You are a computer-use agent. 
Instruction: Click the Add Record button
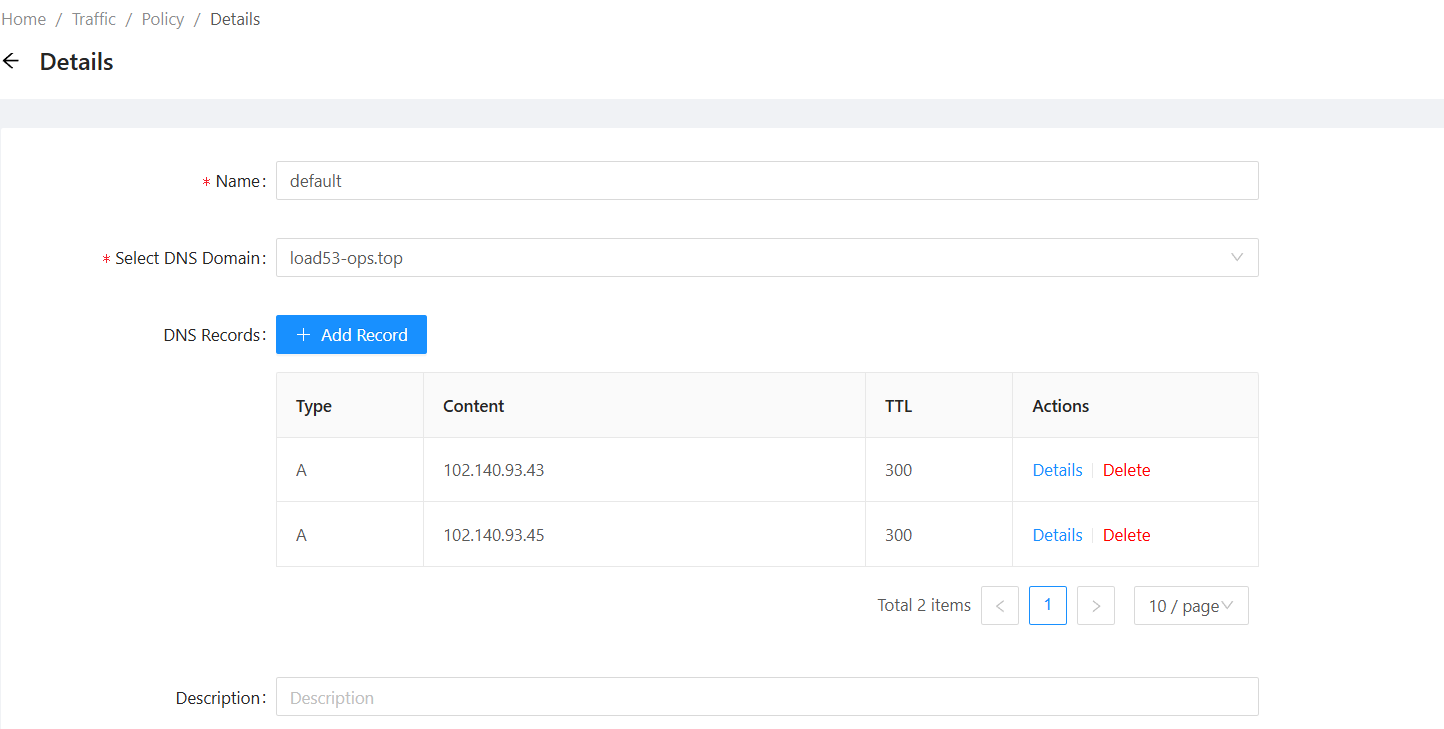(x=351, y=335)
